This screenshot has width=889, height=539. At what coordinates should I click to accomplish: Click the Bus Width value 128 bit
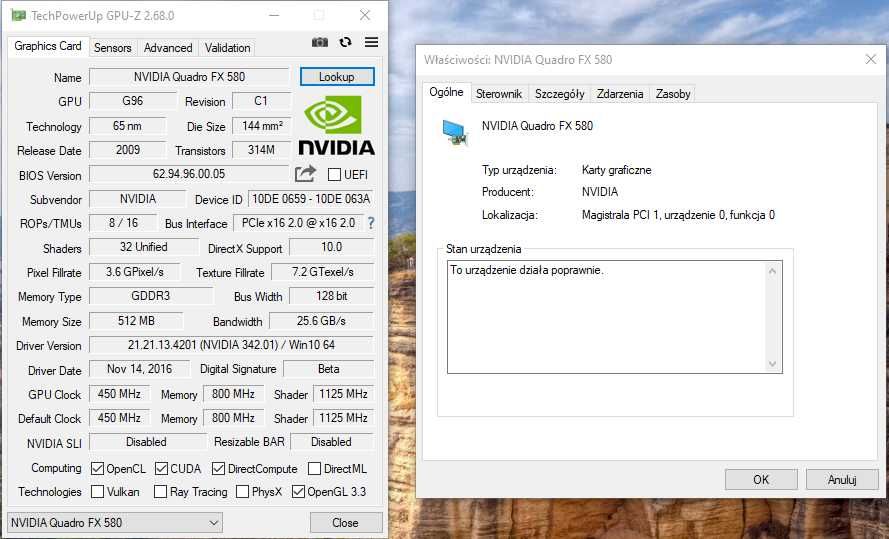coord(332,296)
